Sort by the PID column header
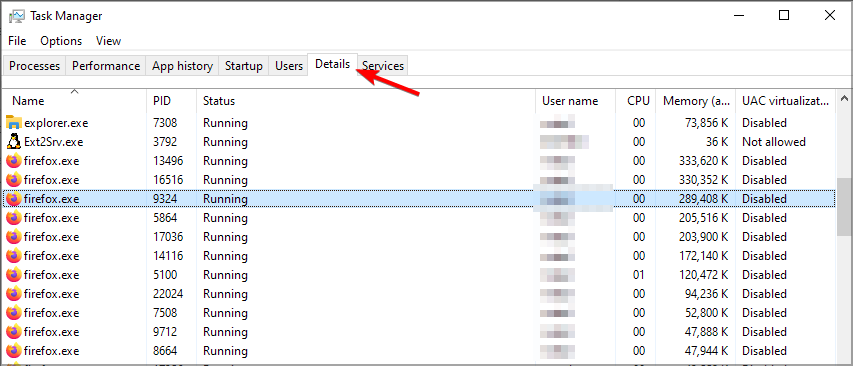The image size is (853, 366). pyautogui.click(x=171, y=101)
